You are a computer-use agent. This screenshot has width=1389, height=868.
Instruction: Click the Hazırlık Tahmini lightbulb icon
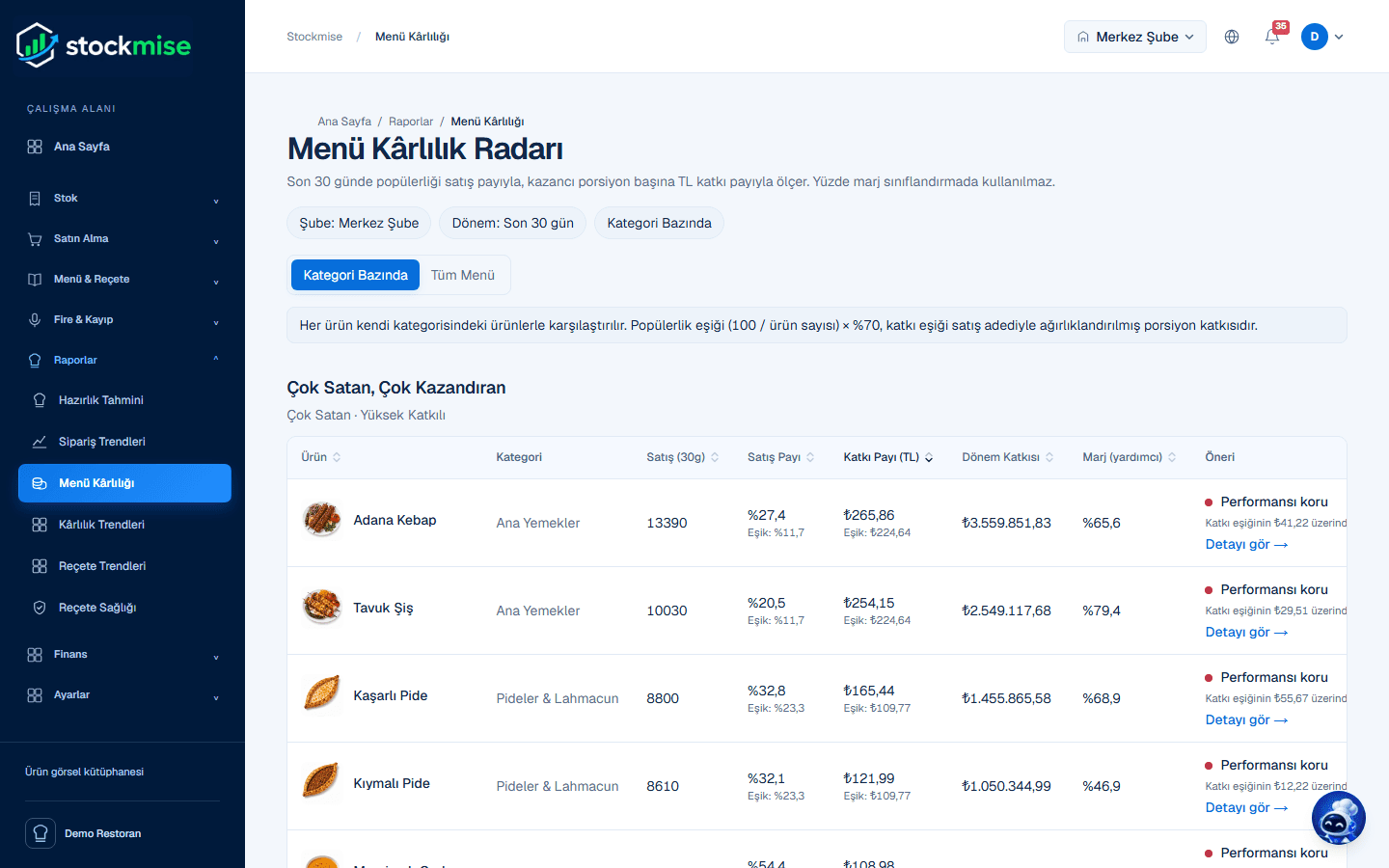40,400
